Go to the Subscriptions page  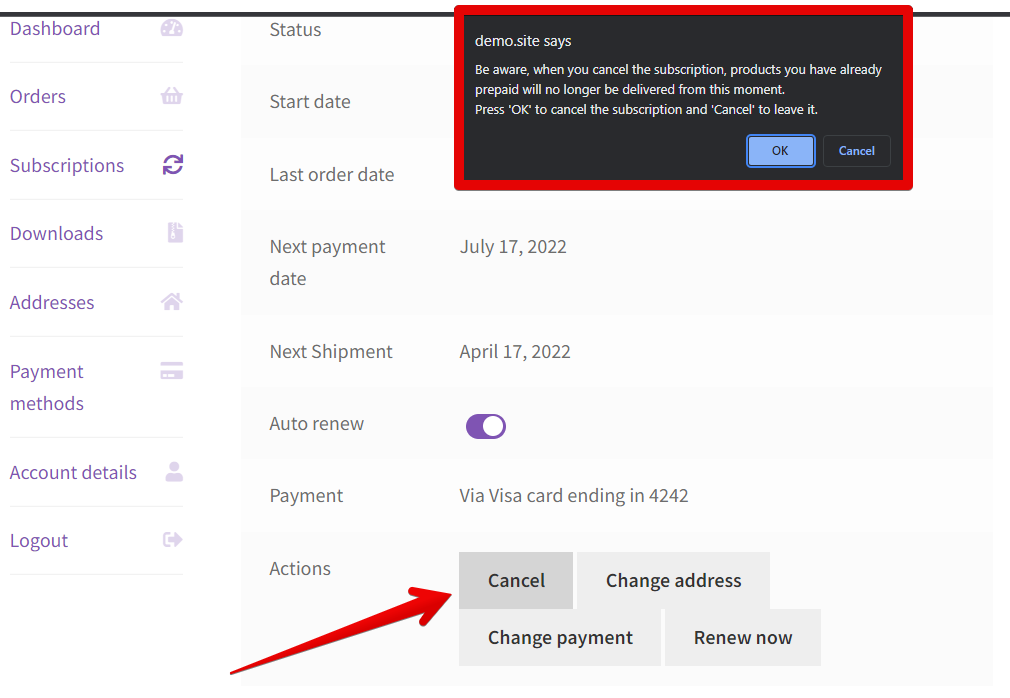pos(66,165)
